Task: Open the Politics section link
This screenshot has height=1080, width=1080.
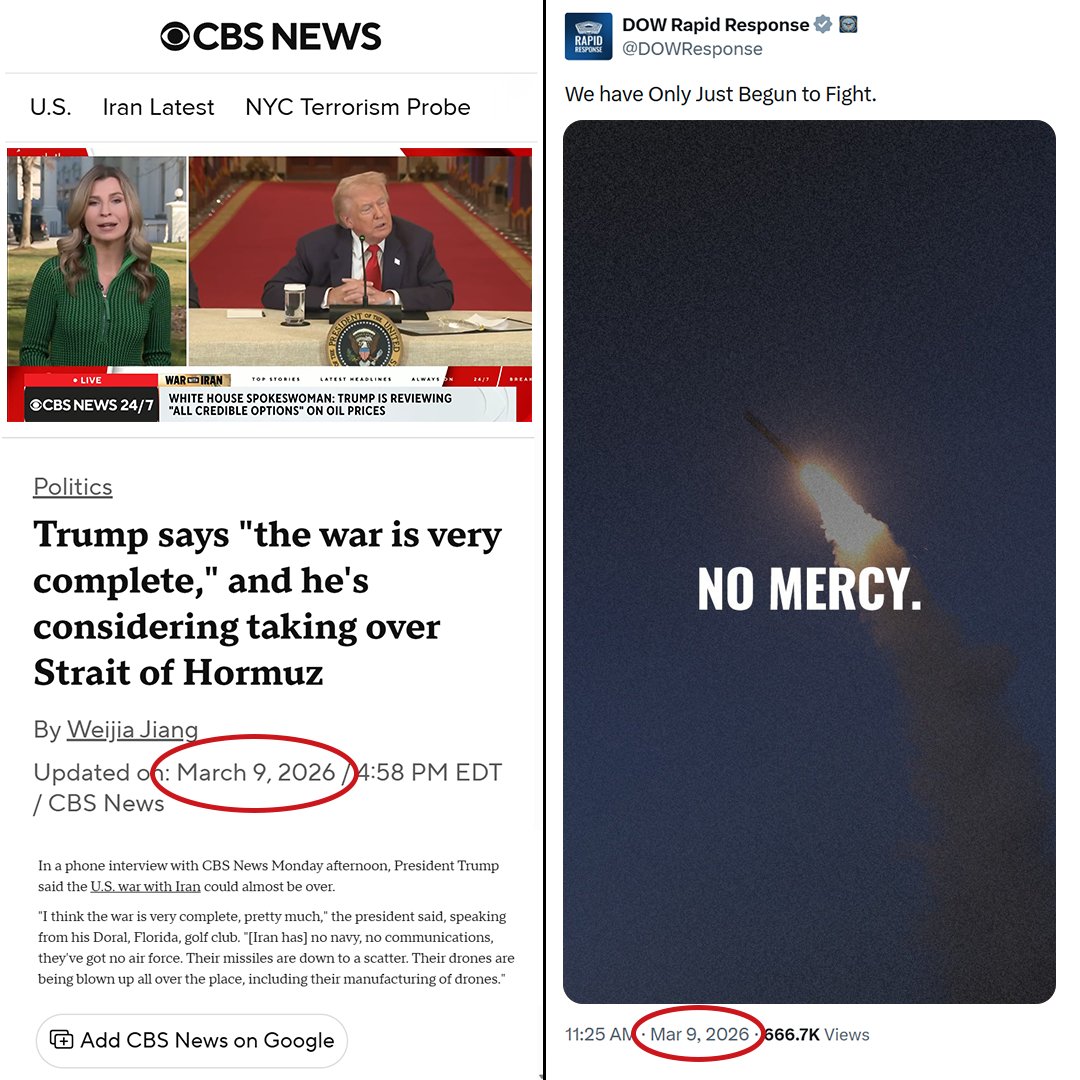Action: point(73,487)
